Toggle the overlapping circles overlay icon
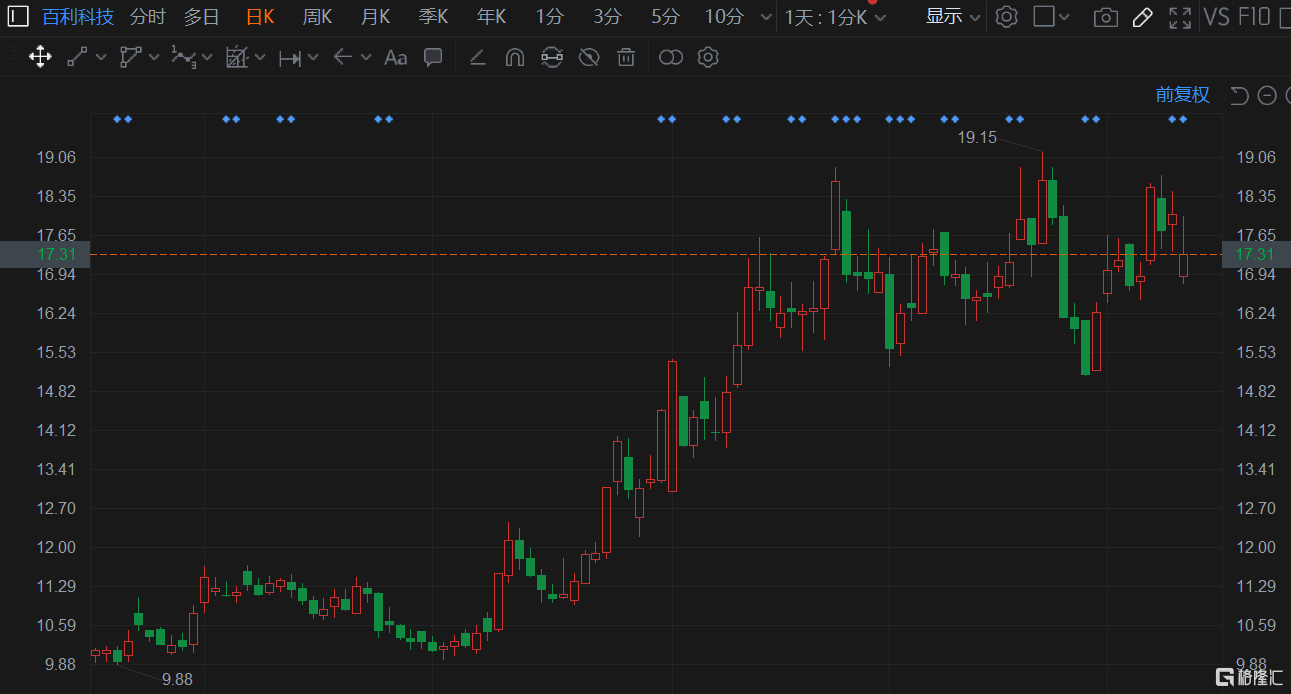 coord(671,58)
